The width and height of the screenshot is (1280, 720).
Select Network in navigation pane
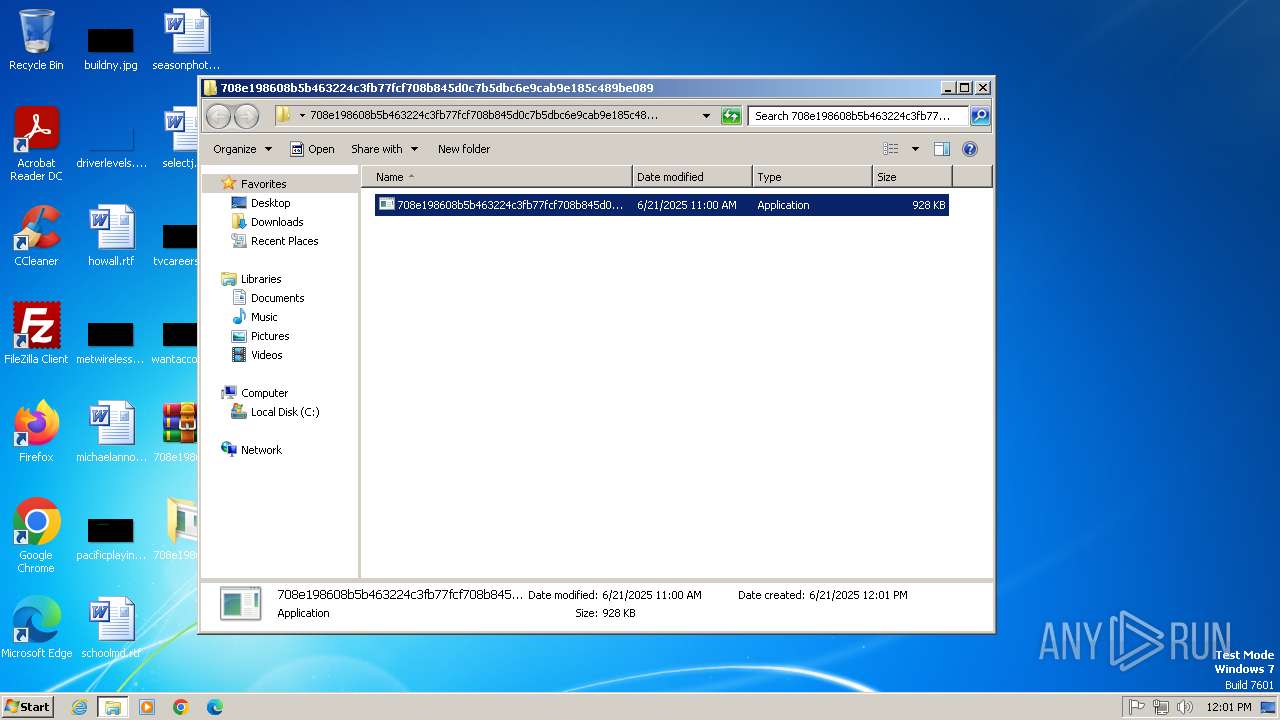pos(261,450)
